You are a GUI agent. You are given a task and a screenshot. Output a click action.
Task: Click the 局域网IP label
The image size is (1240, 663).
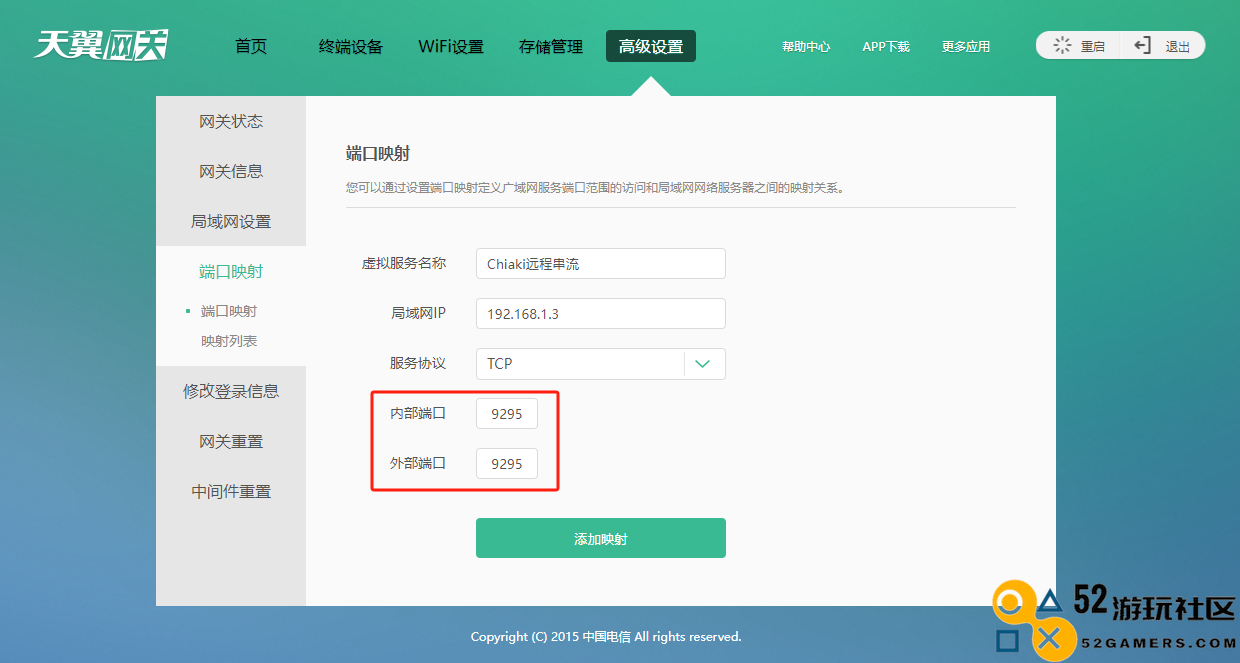(418, 313)
